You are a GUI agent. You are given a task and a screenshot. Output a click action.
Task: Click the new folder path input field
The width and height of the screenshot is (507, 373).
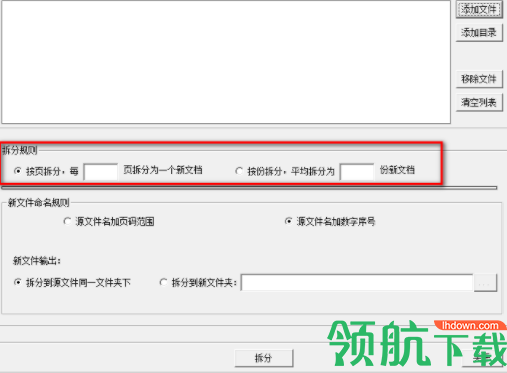point(357,283)
